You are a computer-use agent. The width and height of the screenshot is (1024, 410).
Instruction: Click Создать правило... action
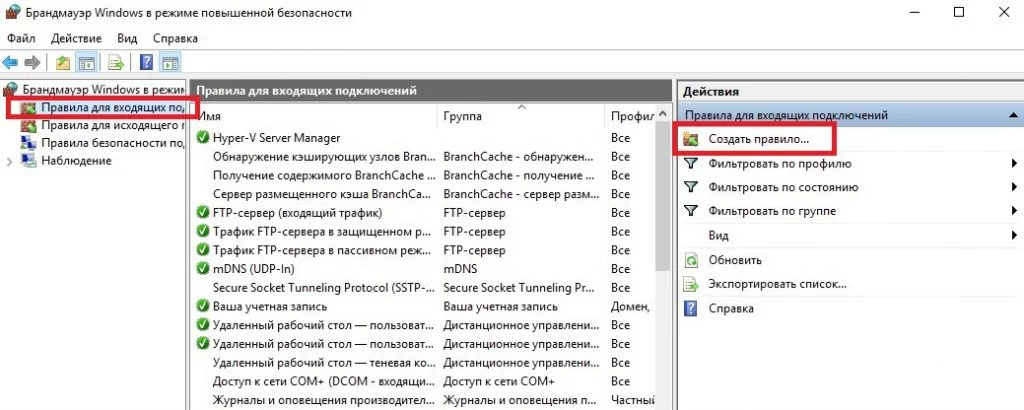click(758, 139)
